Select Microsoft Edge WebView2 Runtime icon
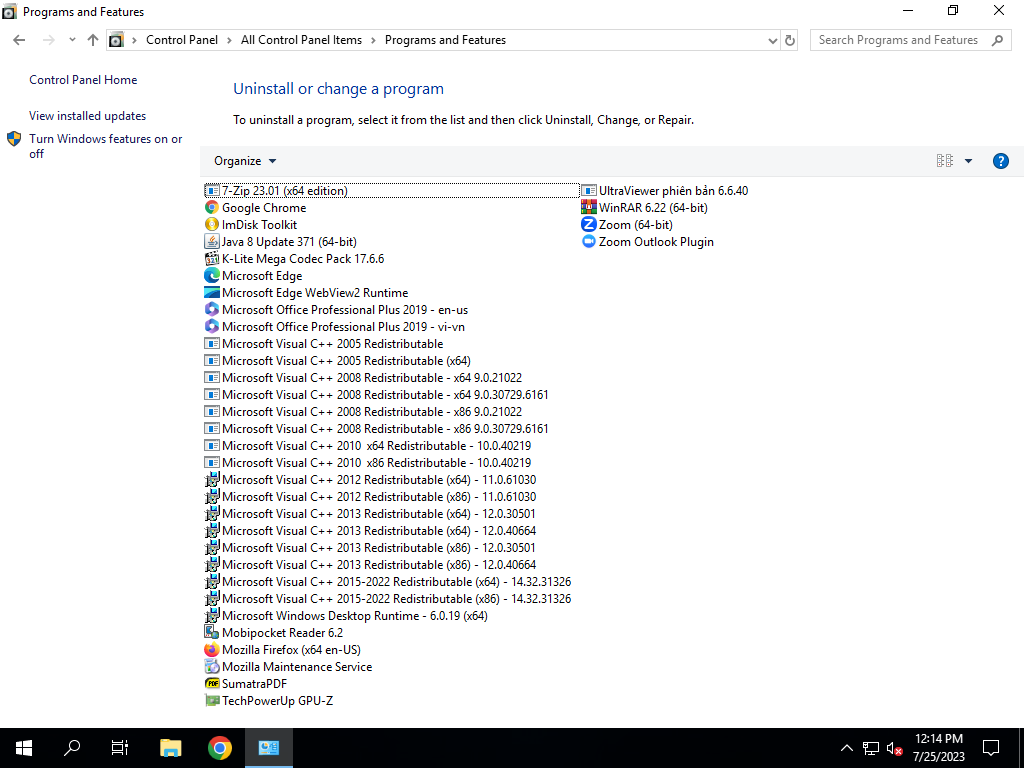Viewport: 1024px width, 768px height. [212, 293]
